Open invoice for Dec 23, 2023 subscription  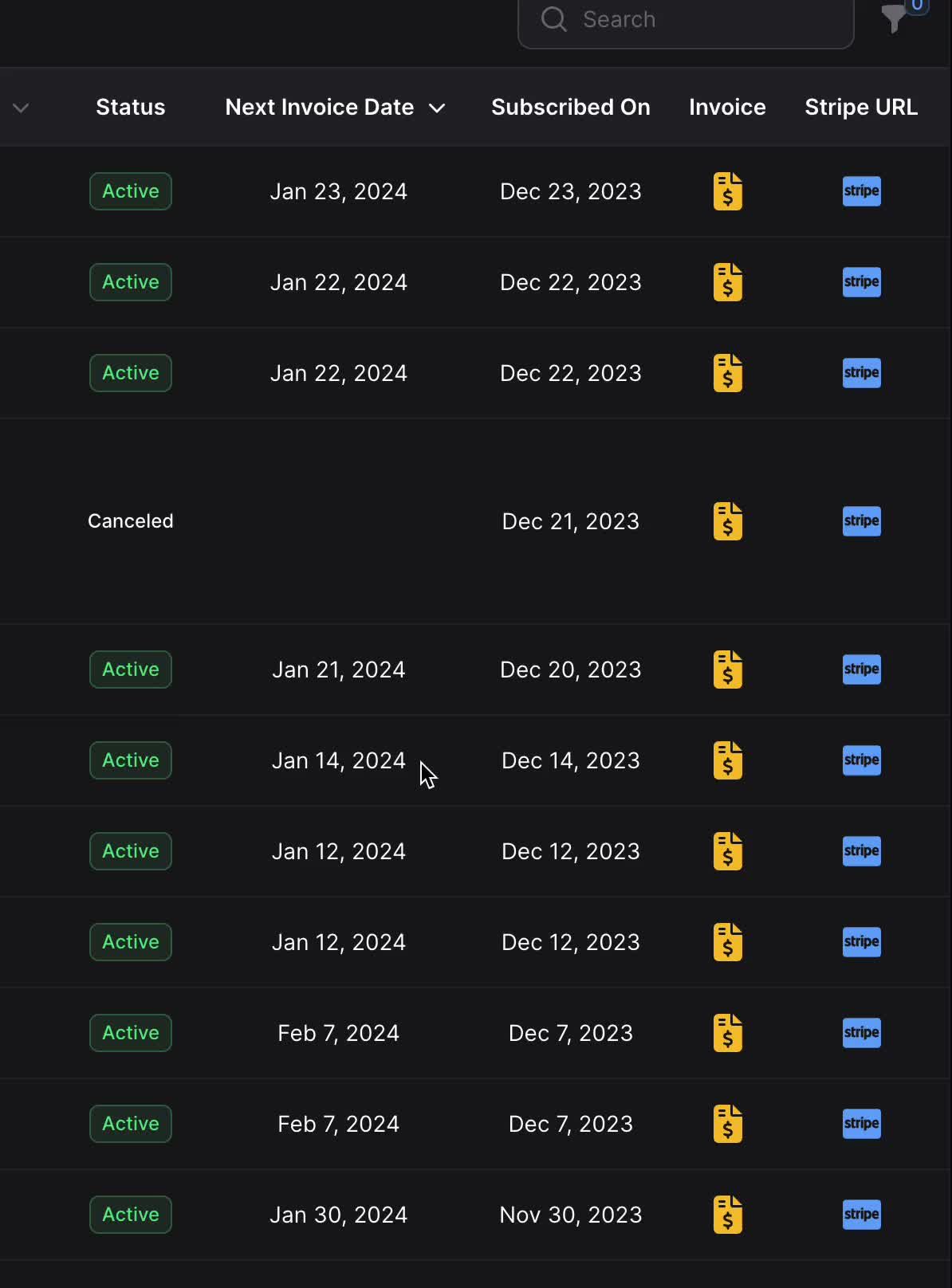[x=727, y=191]
